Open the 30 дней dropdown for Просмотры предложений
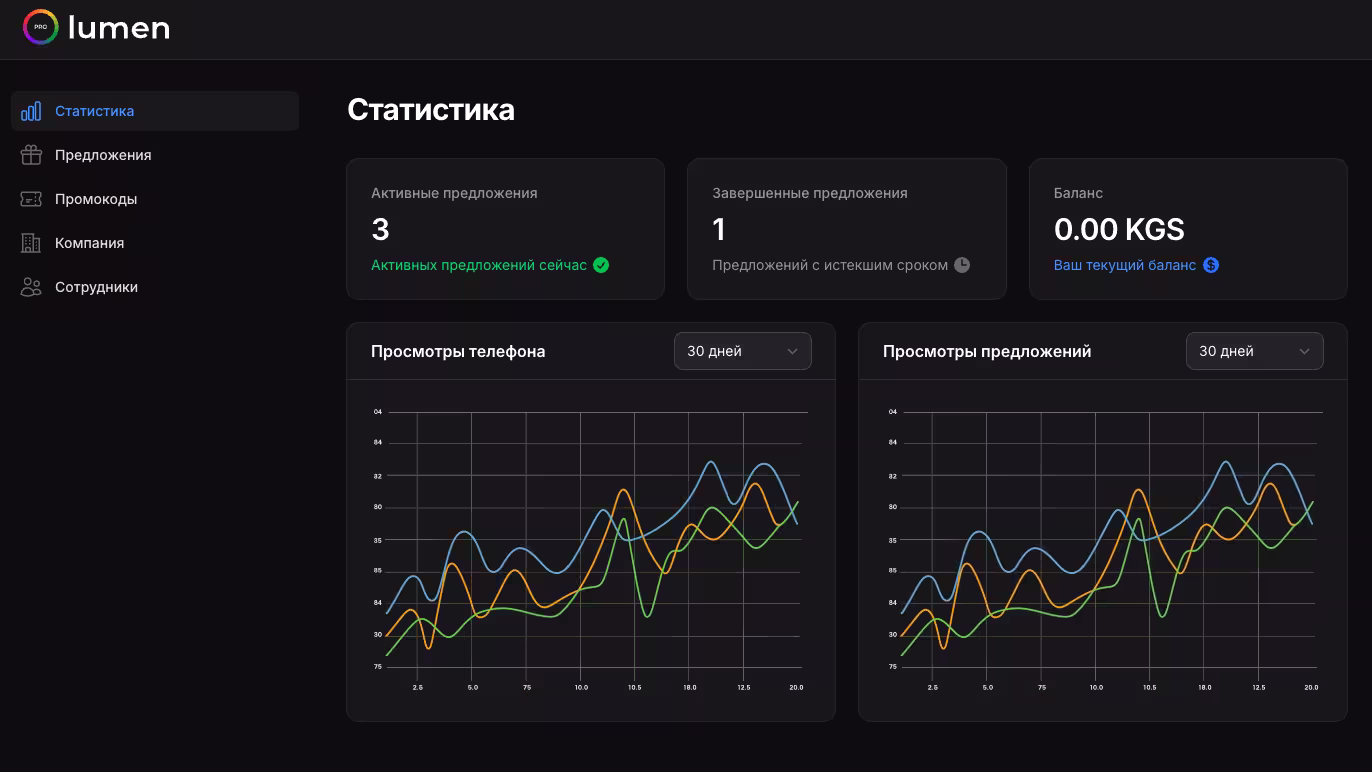 [1255, 351]
